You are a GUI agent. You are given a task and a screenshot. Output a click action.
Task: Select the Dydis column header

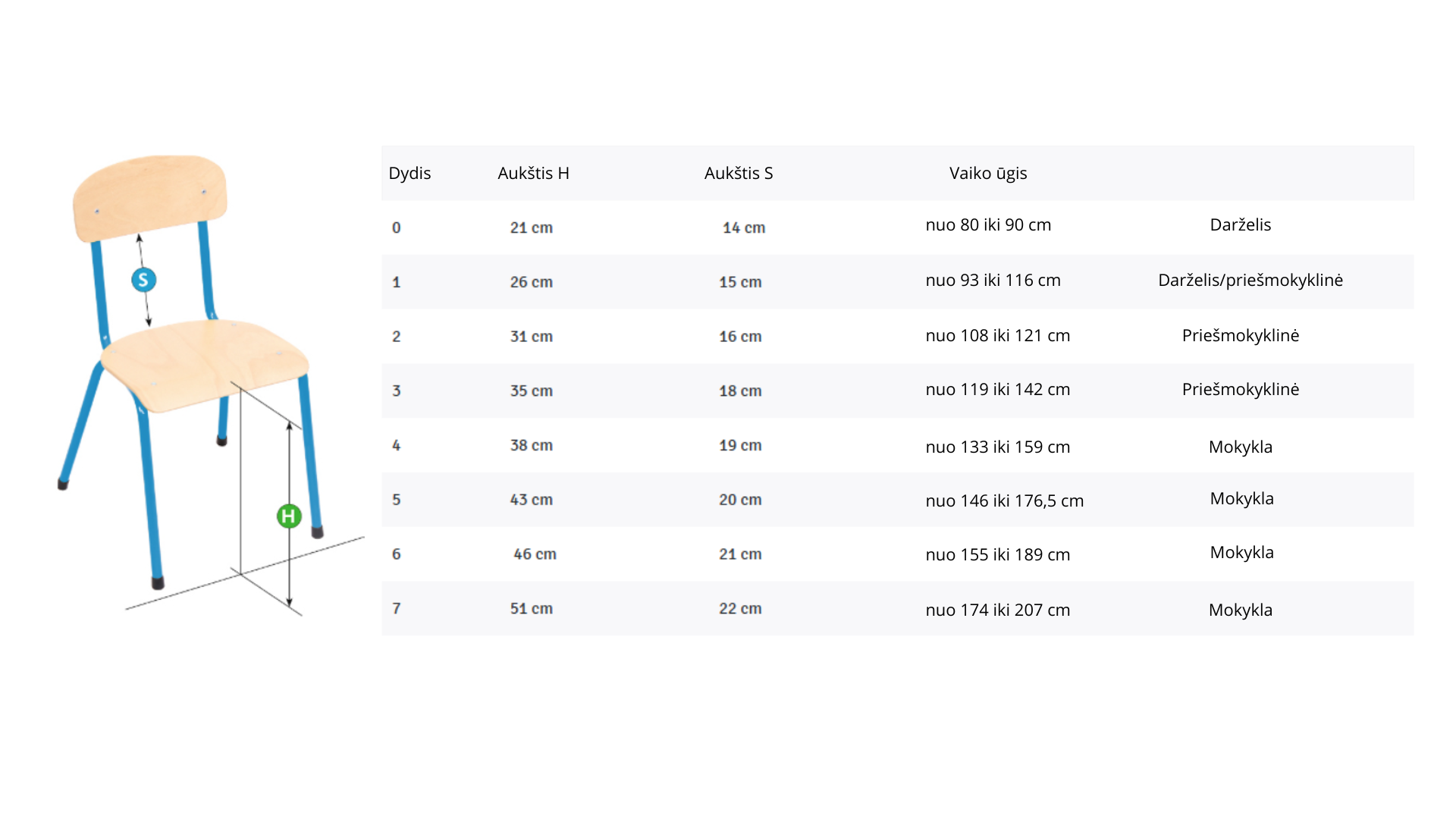click(x=409, y=173)
